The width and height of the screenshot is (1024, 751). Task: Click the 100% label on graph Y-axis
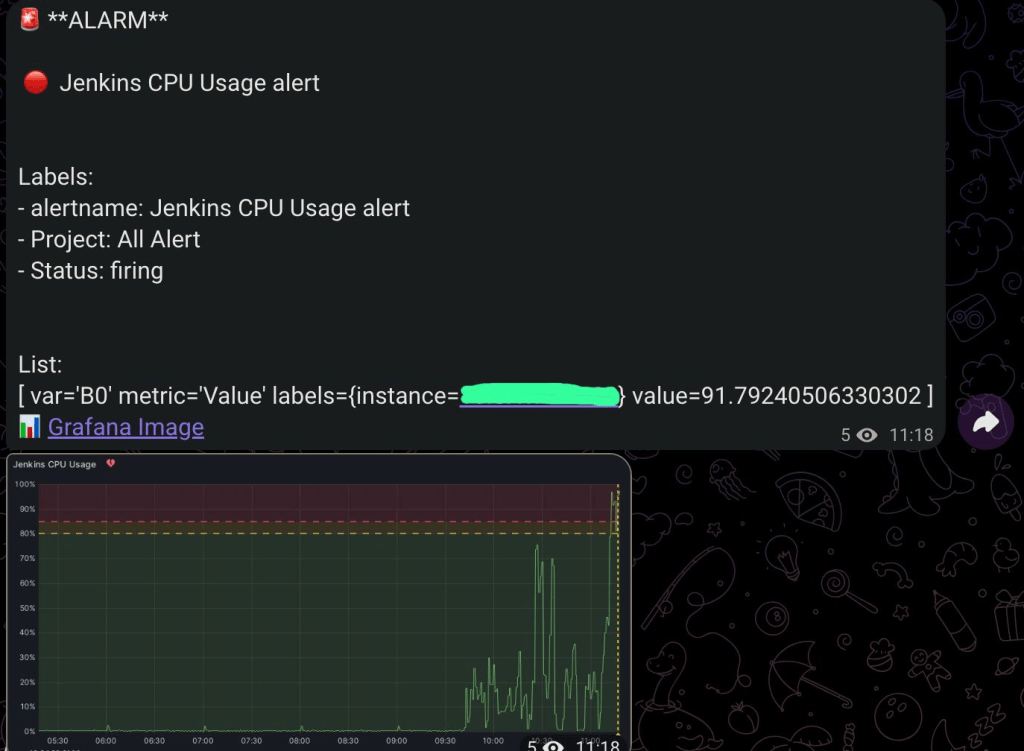click(24, 485)
